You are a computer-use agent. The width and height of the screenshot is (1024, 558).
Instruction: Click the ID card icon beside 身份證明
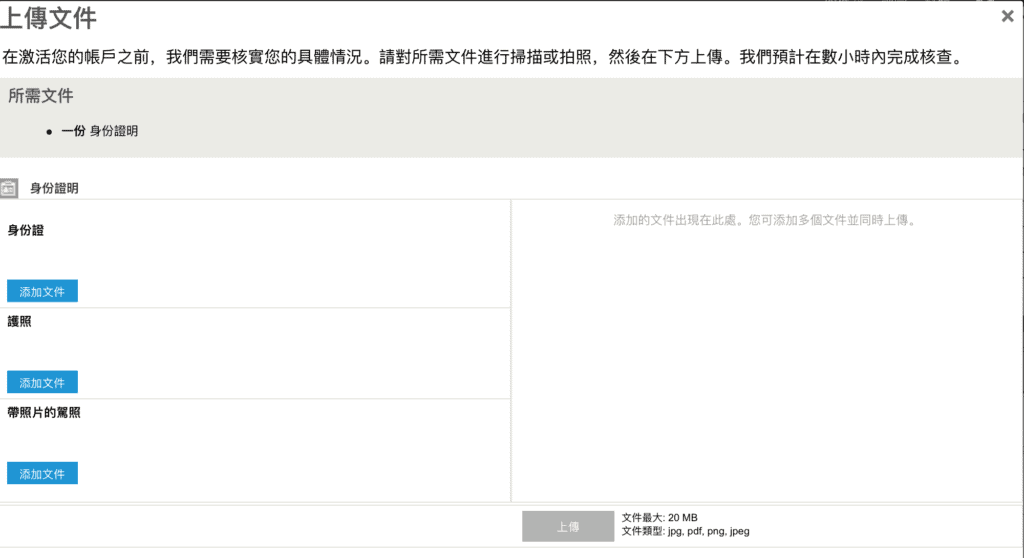pos(9,188)
